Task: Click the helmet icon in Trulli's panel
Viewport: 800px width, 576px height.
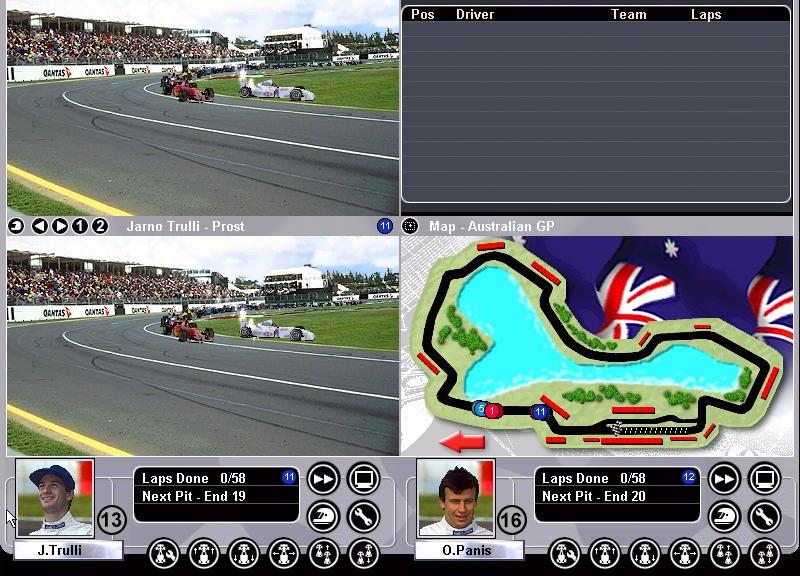Action: [x=323, y=517]
